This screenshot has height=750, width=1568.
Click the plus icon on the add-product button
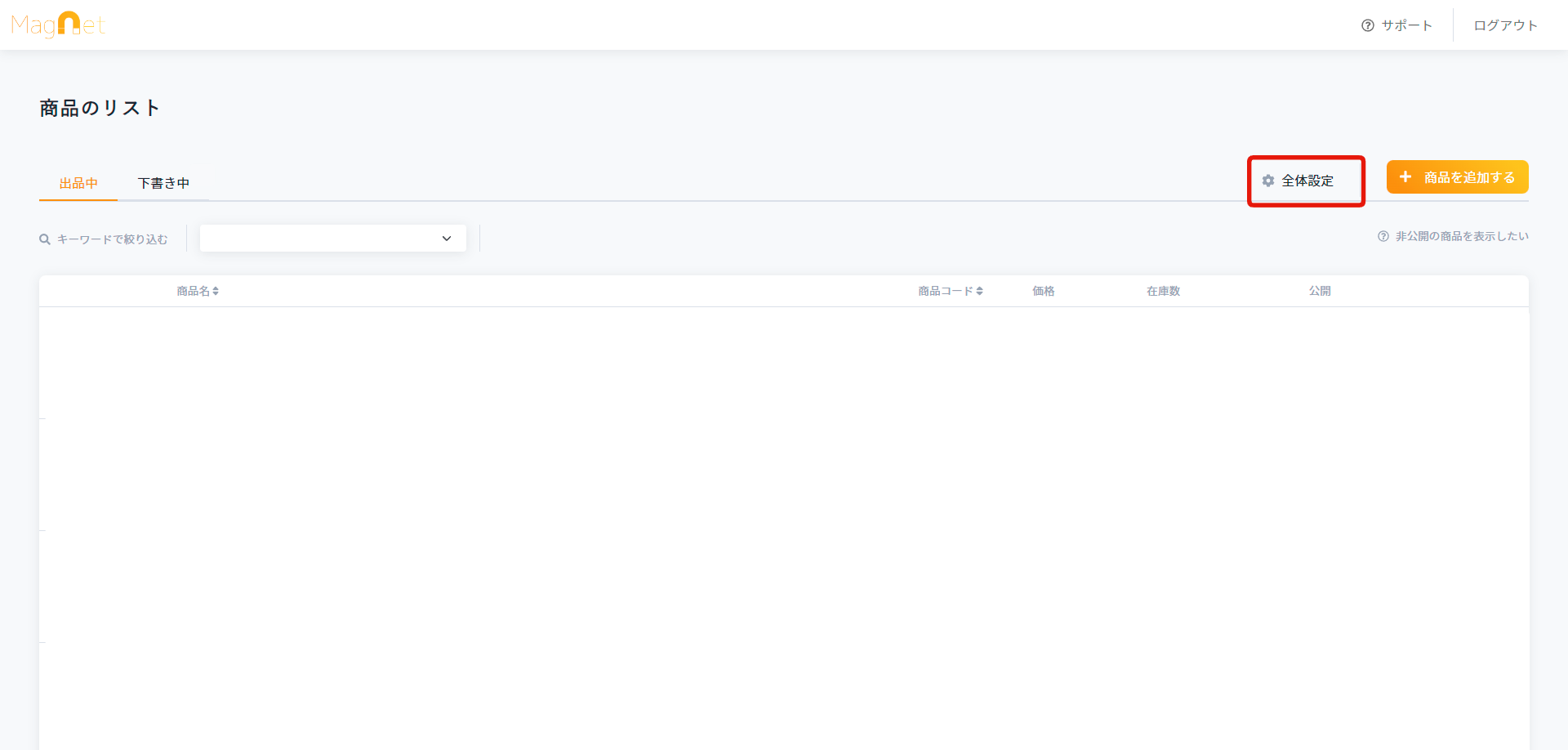click(x=1405, y=176)
